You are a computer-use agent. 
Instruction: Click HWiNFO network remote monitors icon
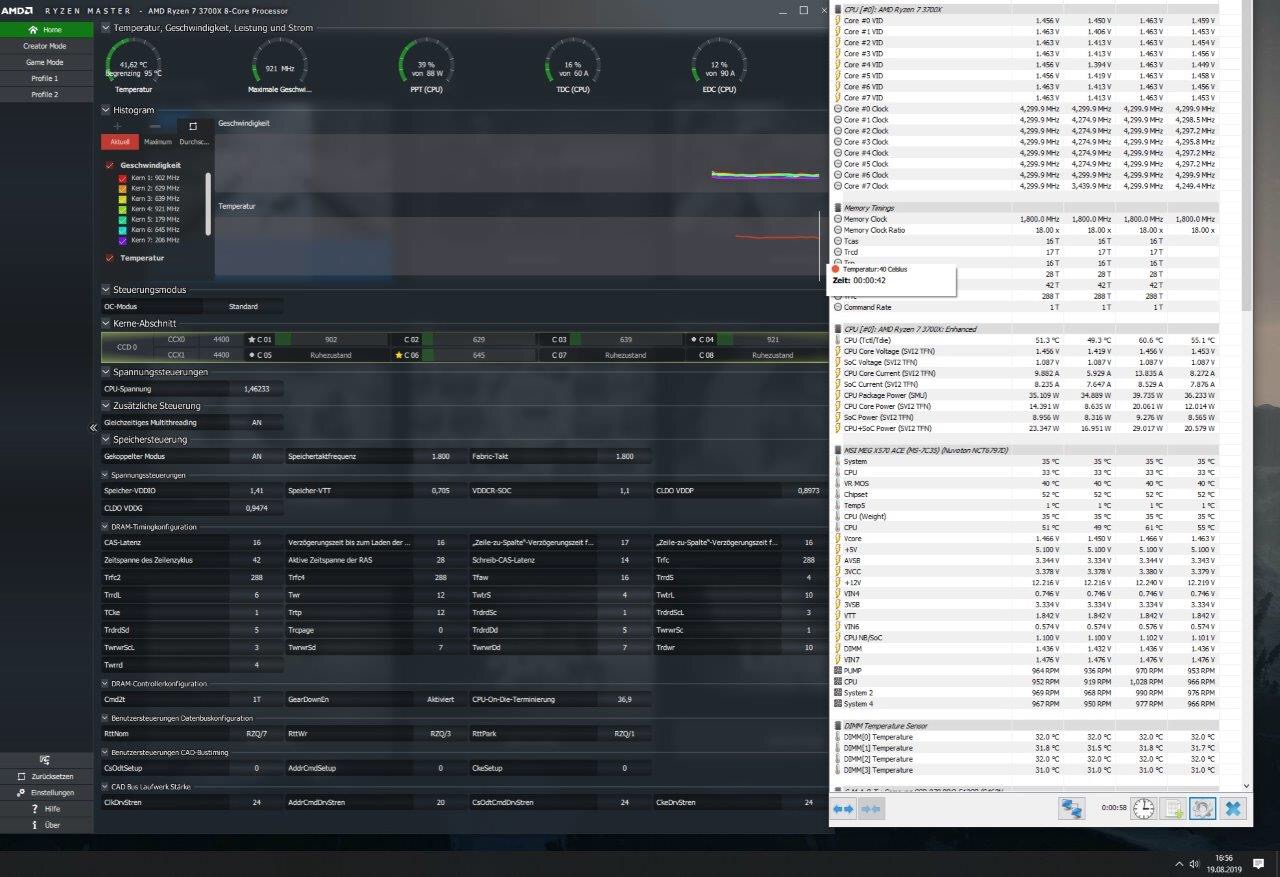[1073, 808]
